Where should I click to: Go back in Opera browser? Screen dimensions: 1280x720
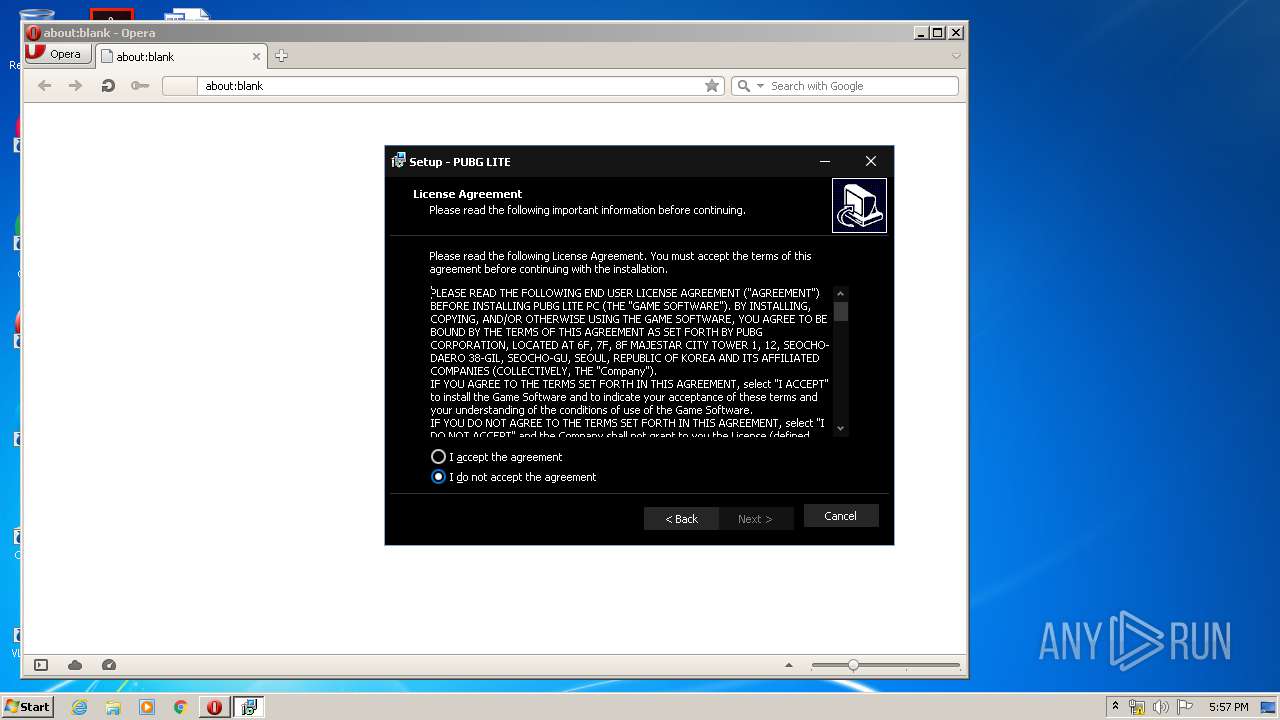45,86
